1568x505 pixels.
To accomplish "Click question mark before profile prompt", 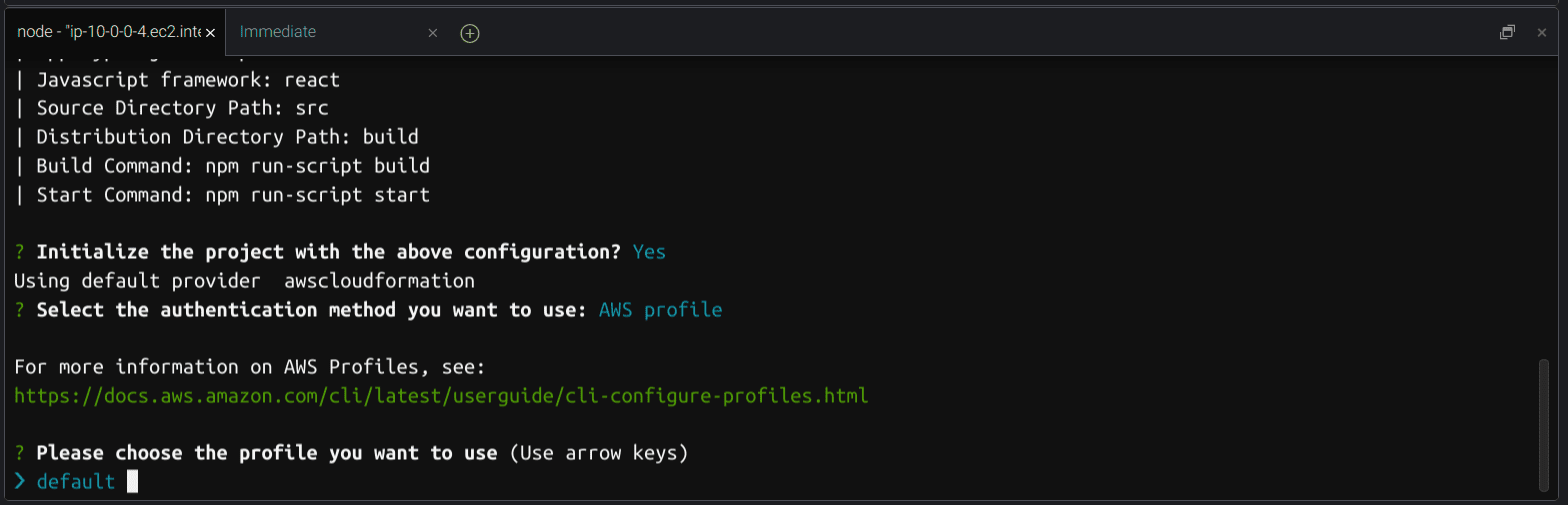I will click(x=20, y=453).
